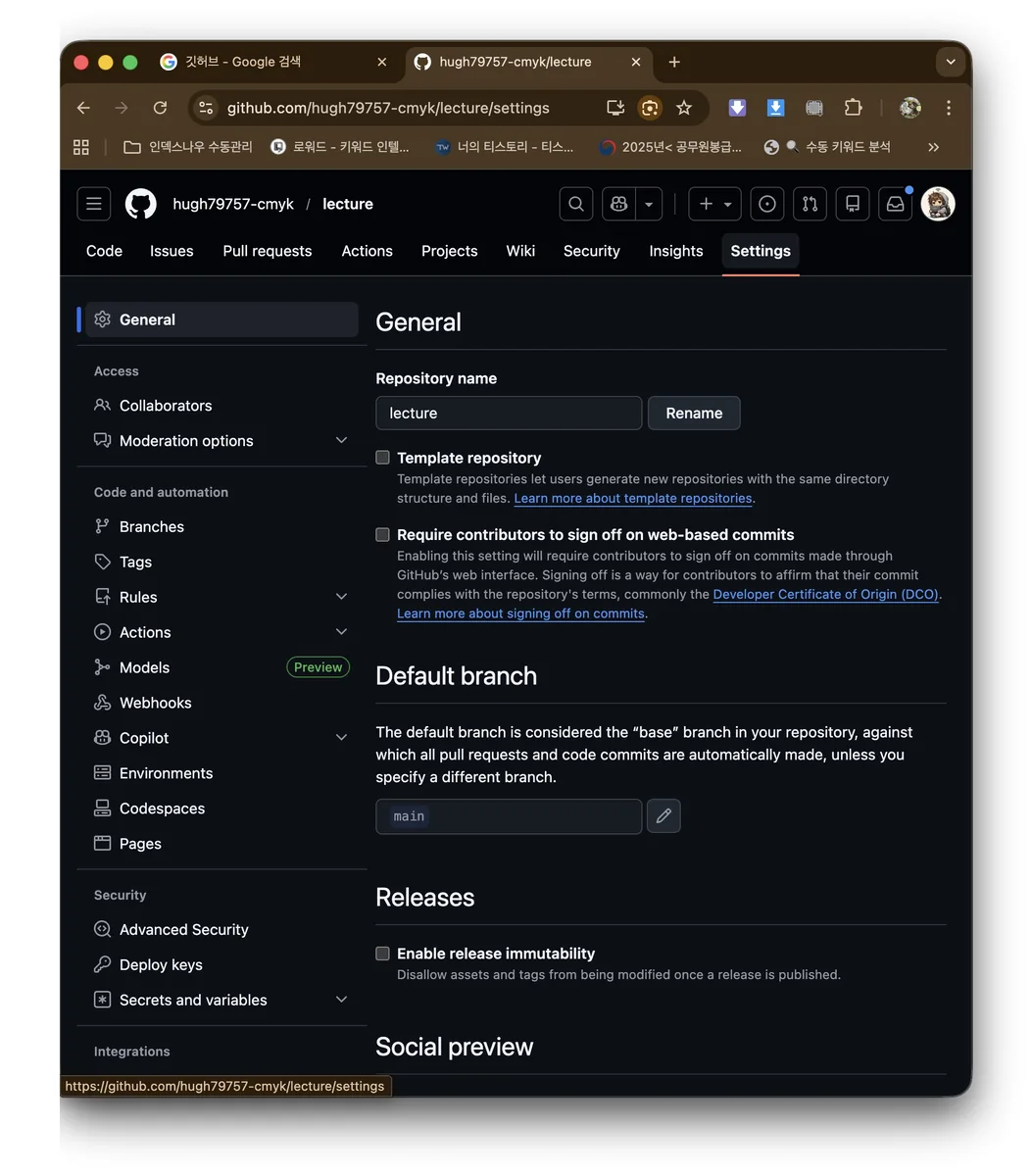Open Developer Certificate of Origin link
Screen dimensions: 1032x1176
click(x=826, y=594)
